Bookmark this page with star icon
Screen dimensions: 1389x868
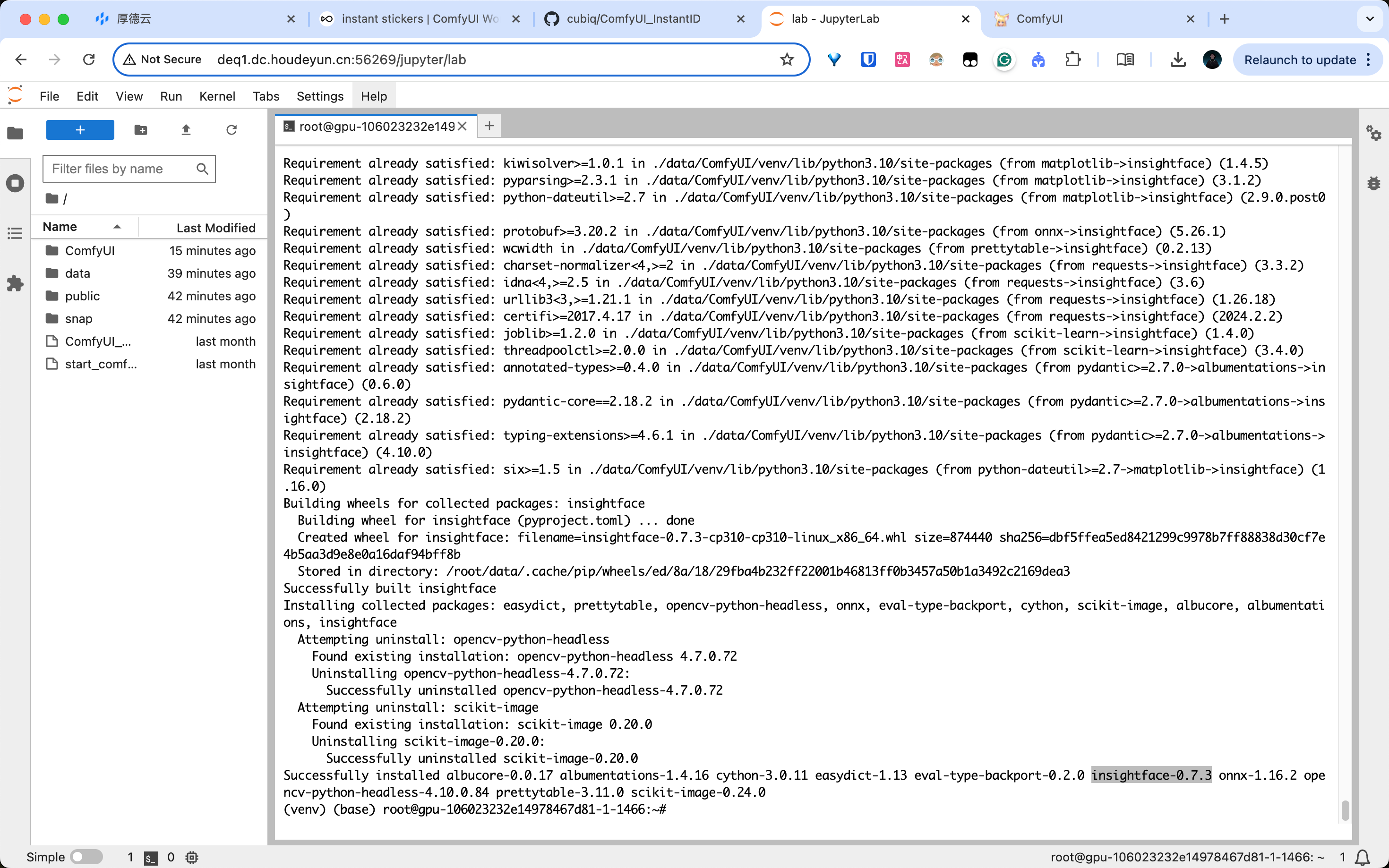coord(787,60)
